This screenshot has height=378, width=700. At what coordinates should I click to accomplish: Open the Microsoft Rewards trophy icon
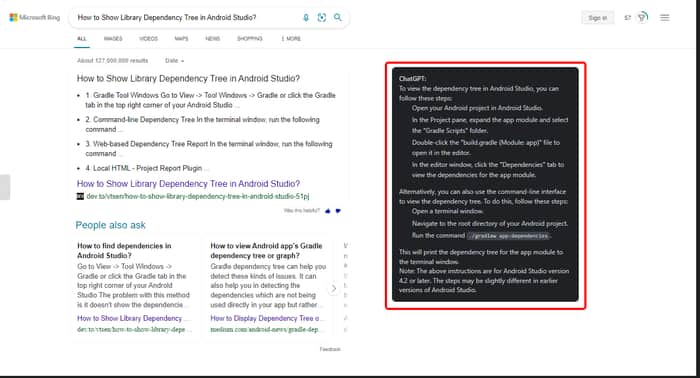tap(642, 17)
